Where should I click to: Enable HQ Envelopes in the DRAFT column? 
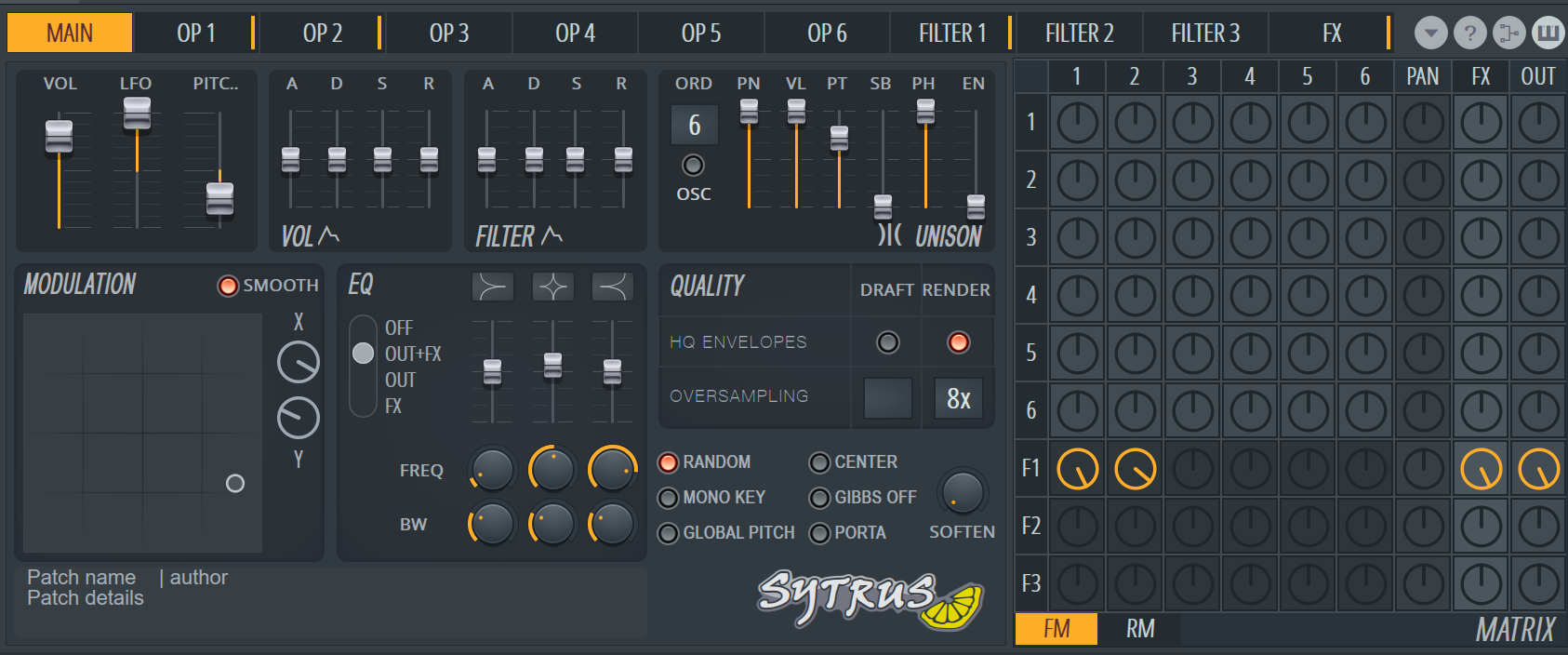888,342
